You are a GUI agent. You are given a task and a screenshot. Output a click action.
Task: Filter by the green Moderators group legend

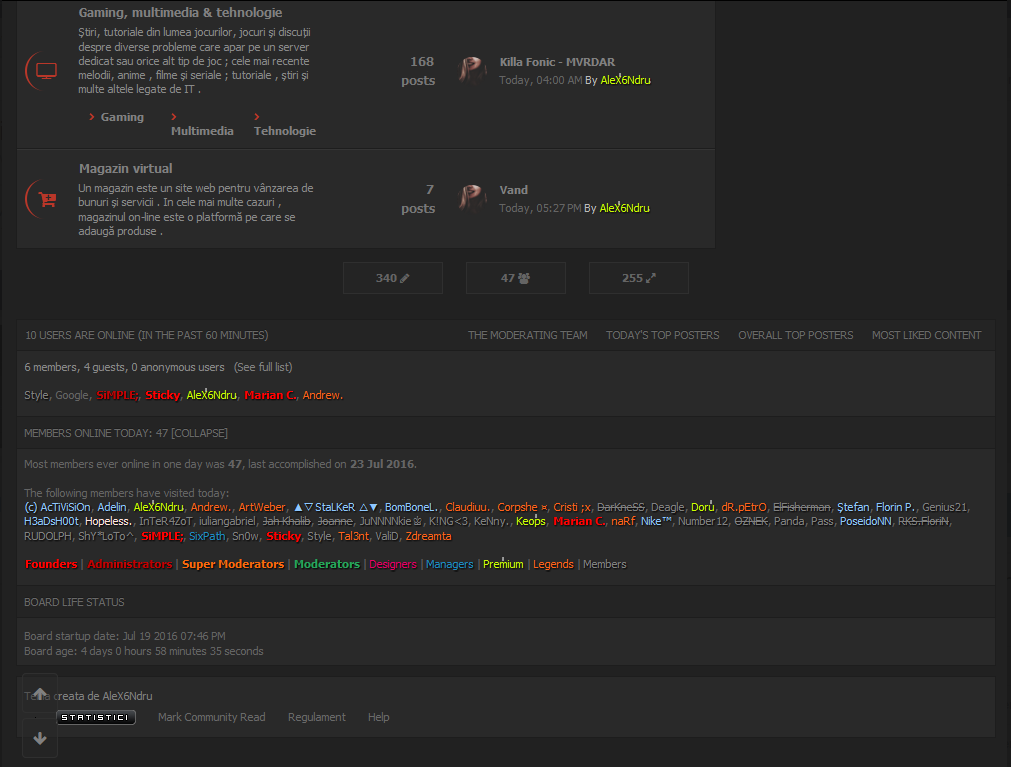tap(326, 564)
